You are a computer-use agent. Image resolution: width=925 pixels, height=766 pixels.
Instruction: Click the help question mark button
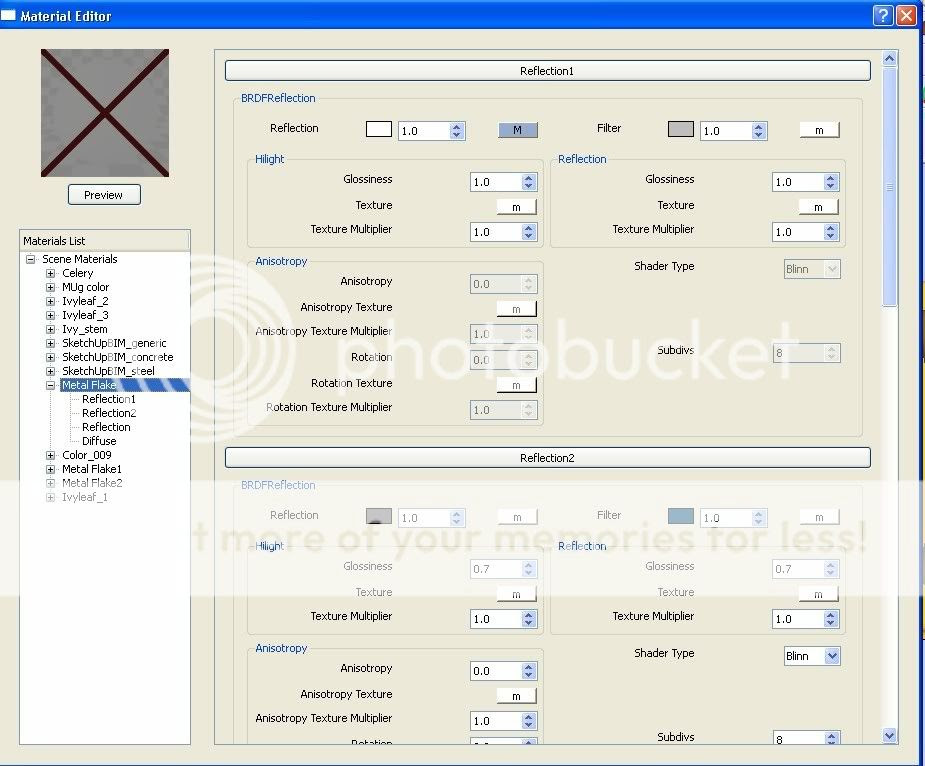[x=883, y=15]
